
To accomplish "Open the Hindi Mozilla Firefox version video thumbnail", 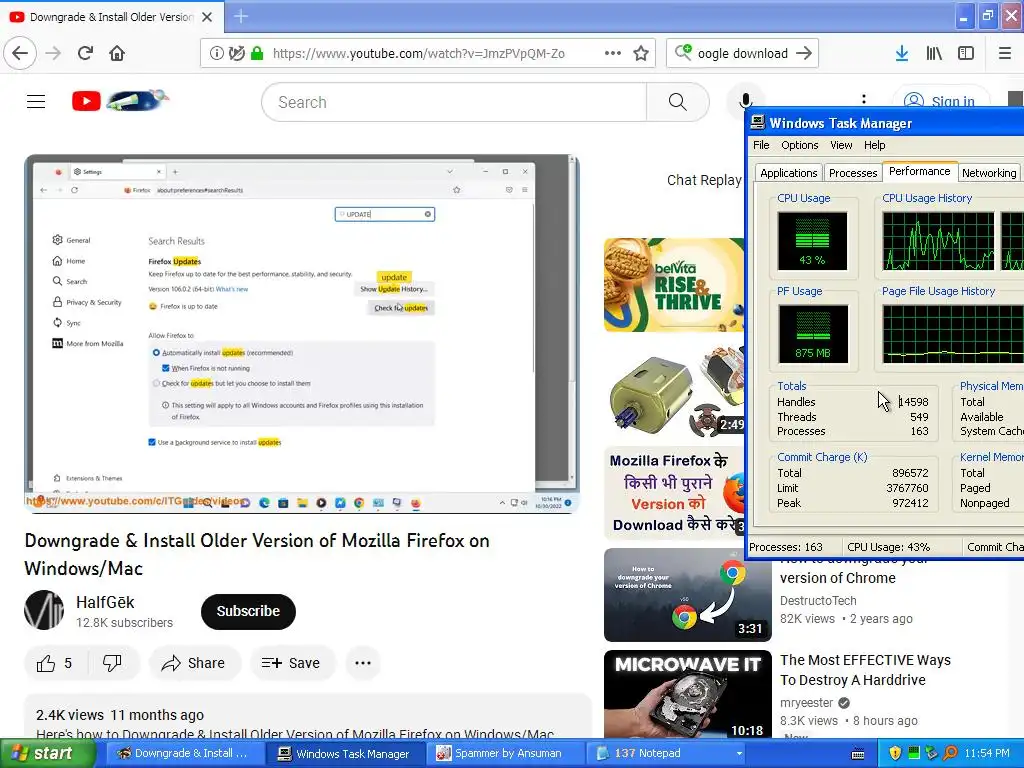I will point(674,493).
